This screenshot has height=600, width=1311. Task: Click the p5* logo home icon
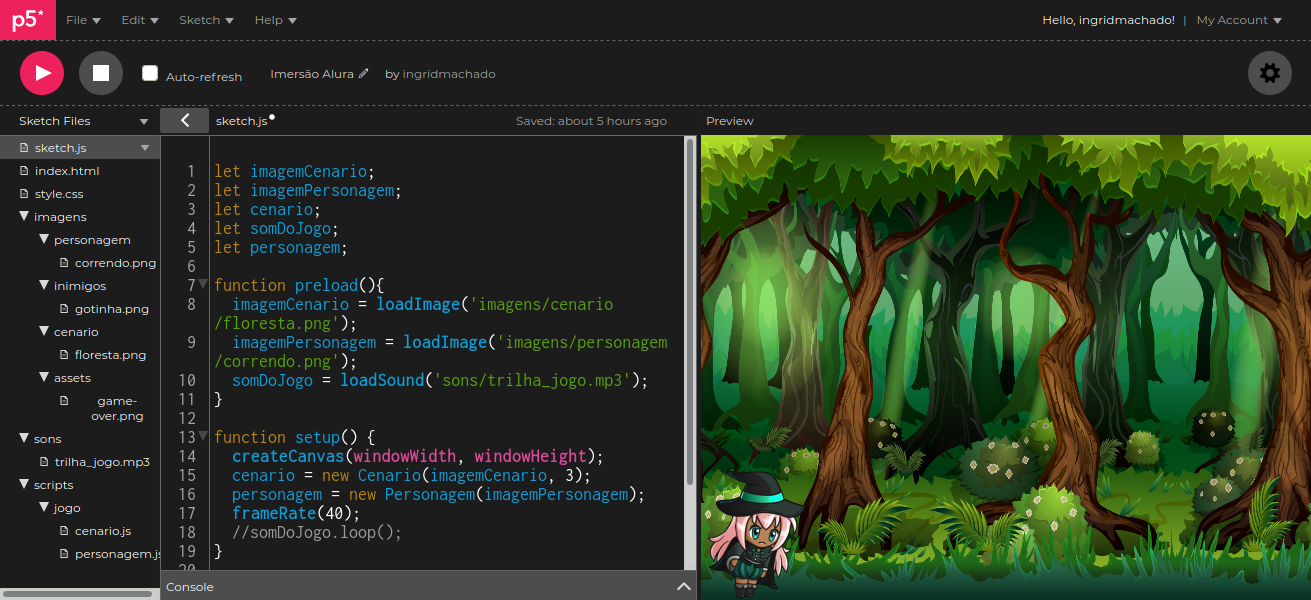point(27,20)
